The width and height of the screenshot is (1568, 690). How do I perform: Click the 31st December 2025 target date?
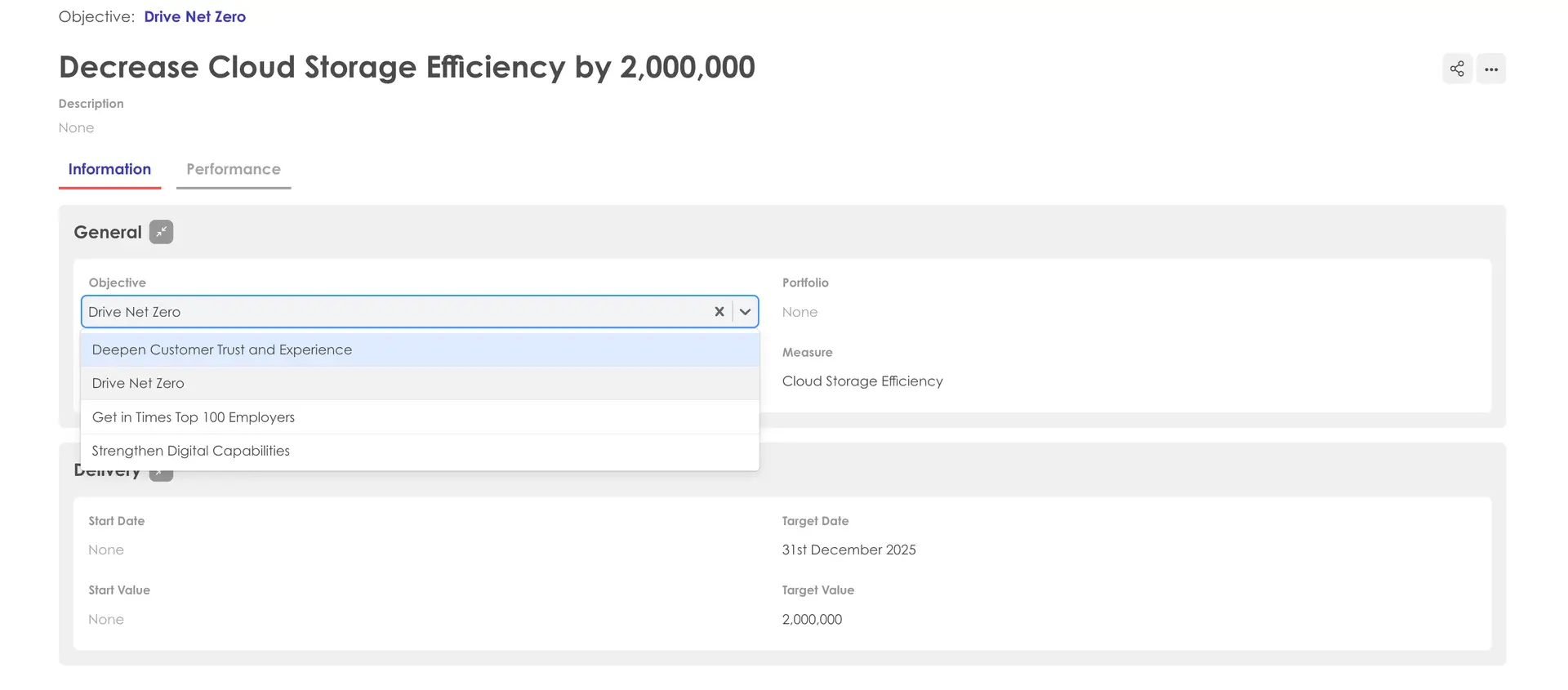click(x=849, y=550)
